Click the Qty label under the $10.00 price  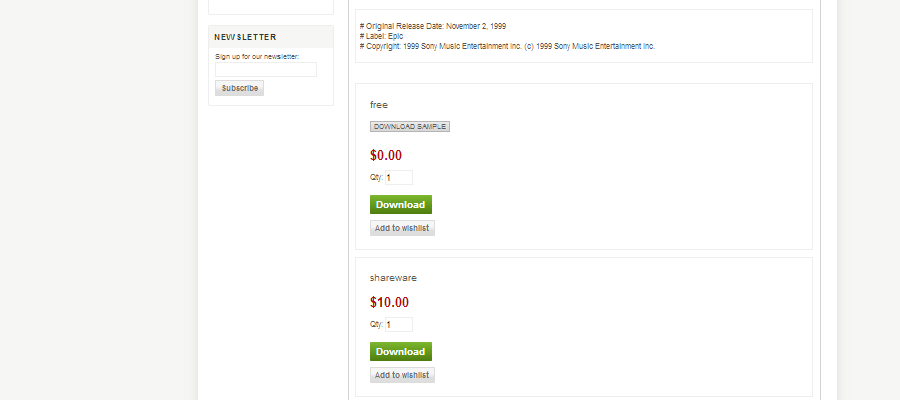pyautogui.click(x=377, y=325)
